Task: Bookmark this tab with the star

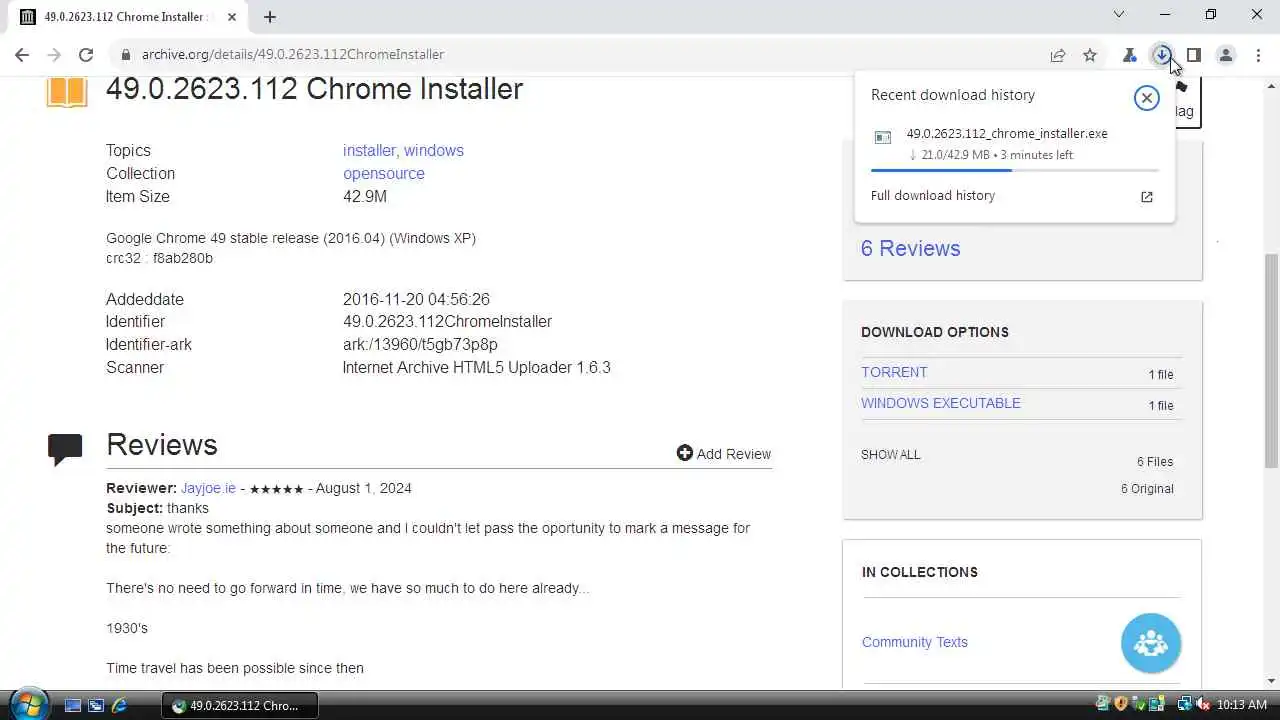Action: coord(1090,55)
